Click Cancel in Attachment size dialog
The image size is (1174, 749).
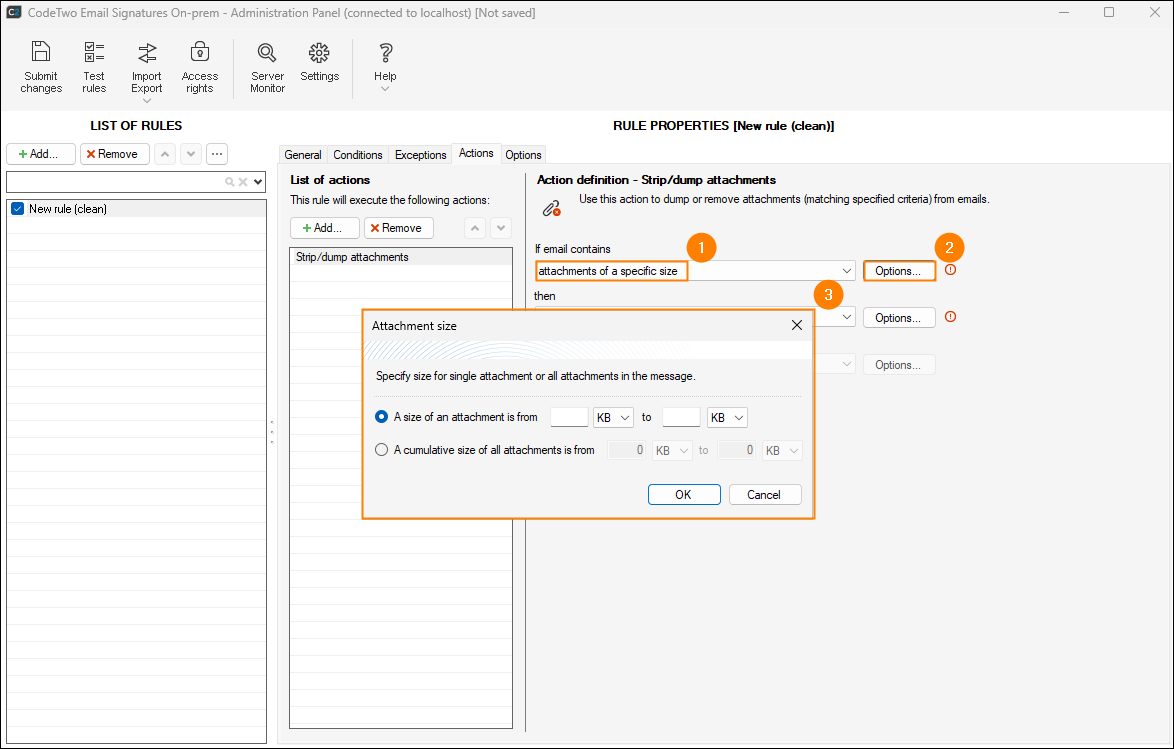[764, 495]
